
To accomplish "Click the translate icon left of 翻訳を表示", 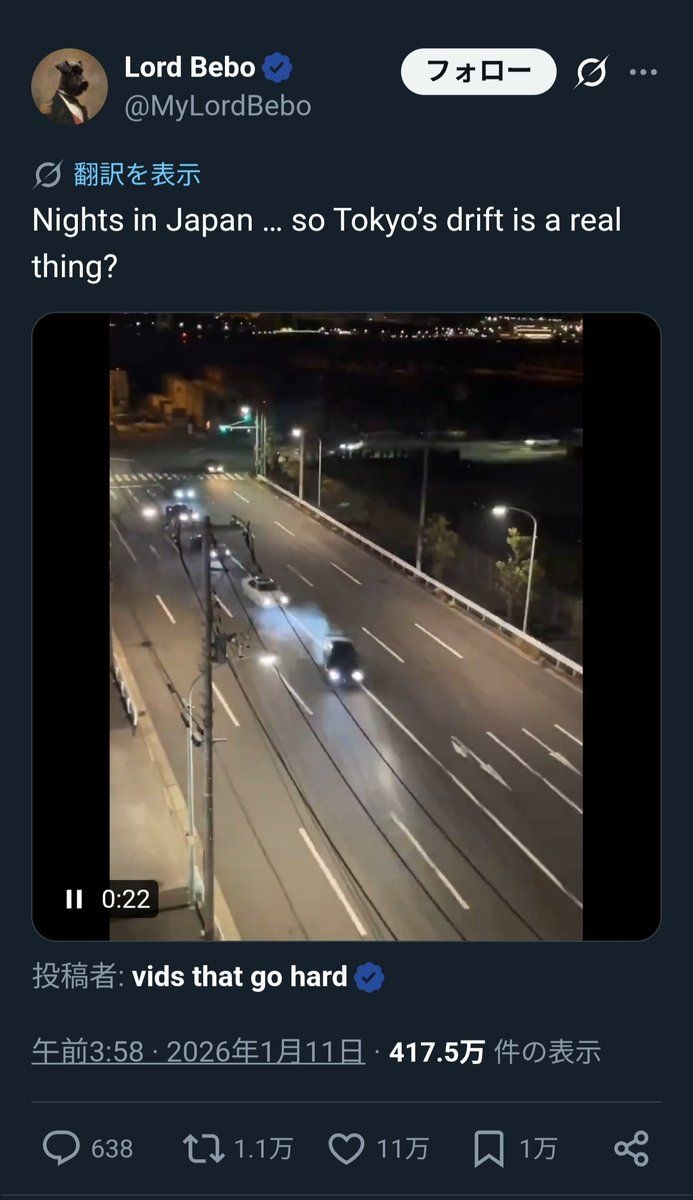I will click(48, 174).
